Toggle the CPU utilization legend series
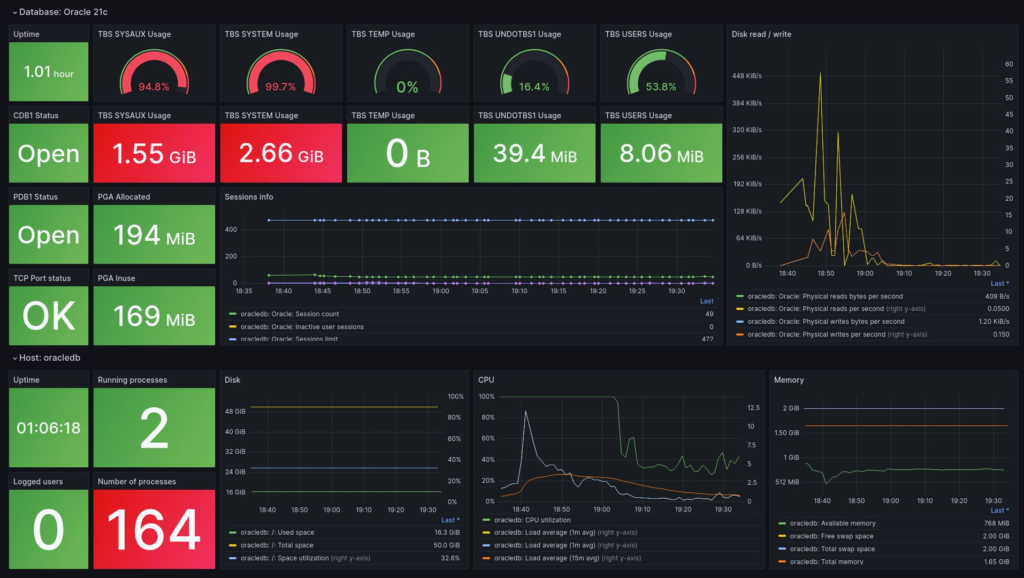 (x=525, y=520)
